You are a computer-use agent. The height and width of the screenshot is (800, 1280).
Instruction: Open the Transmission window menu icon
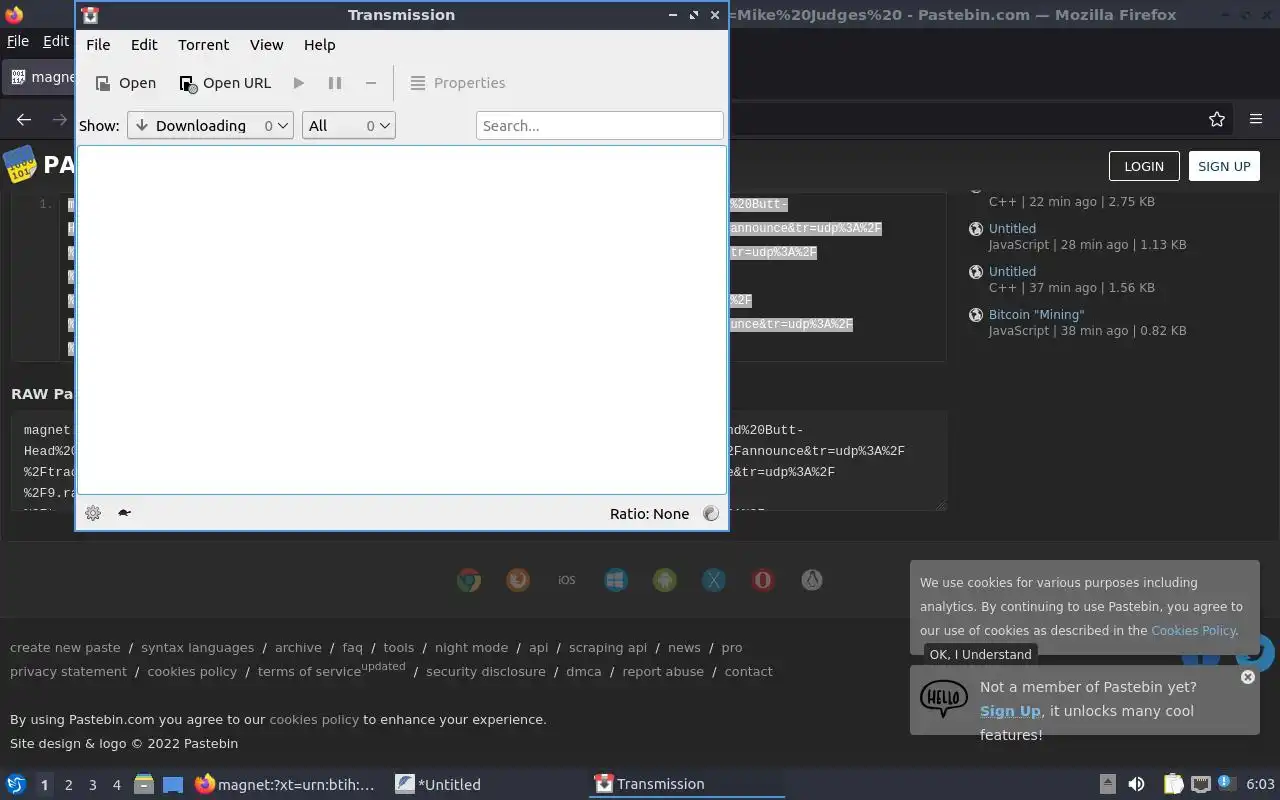90,15
